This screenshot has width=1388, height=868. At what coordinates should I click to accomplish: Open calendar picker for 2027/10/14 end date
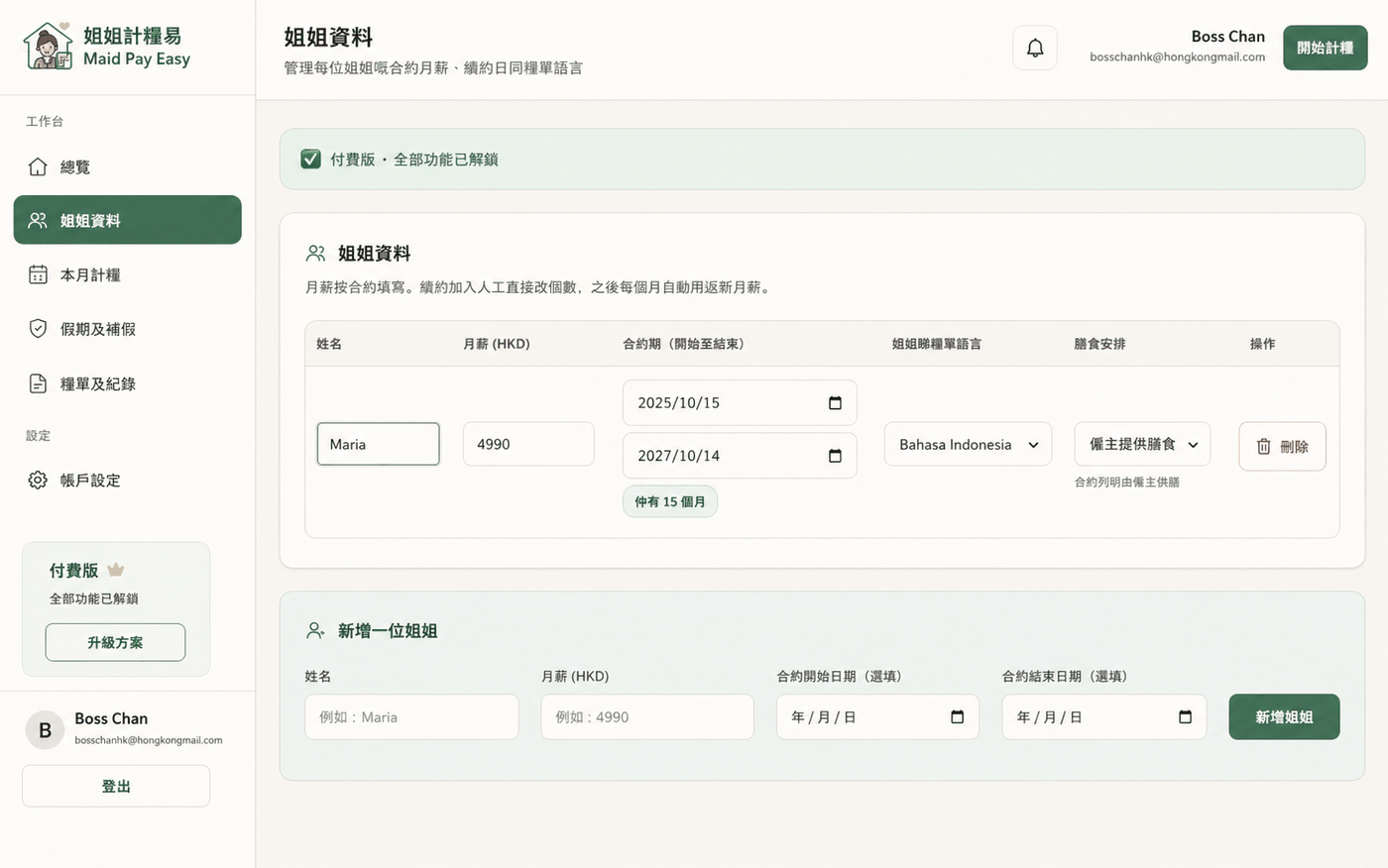[x=835, y=456]
